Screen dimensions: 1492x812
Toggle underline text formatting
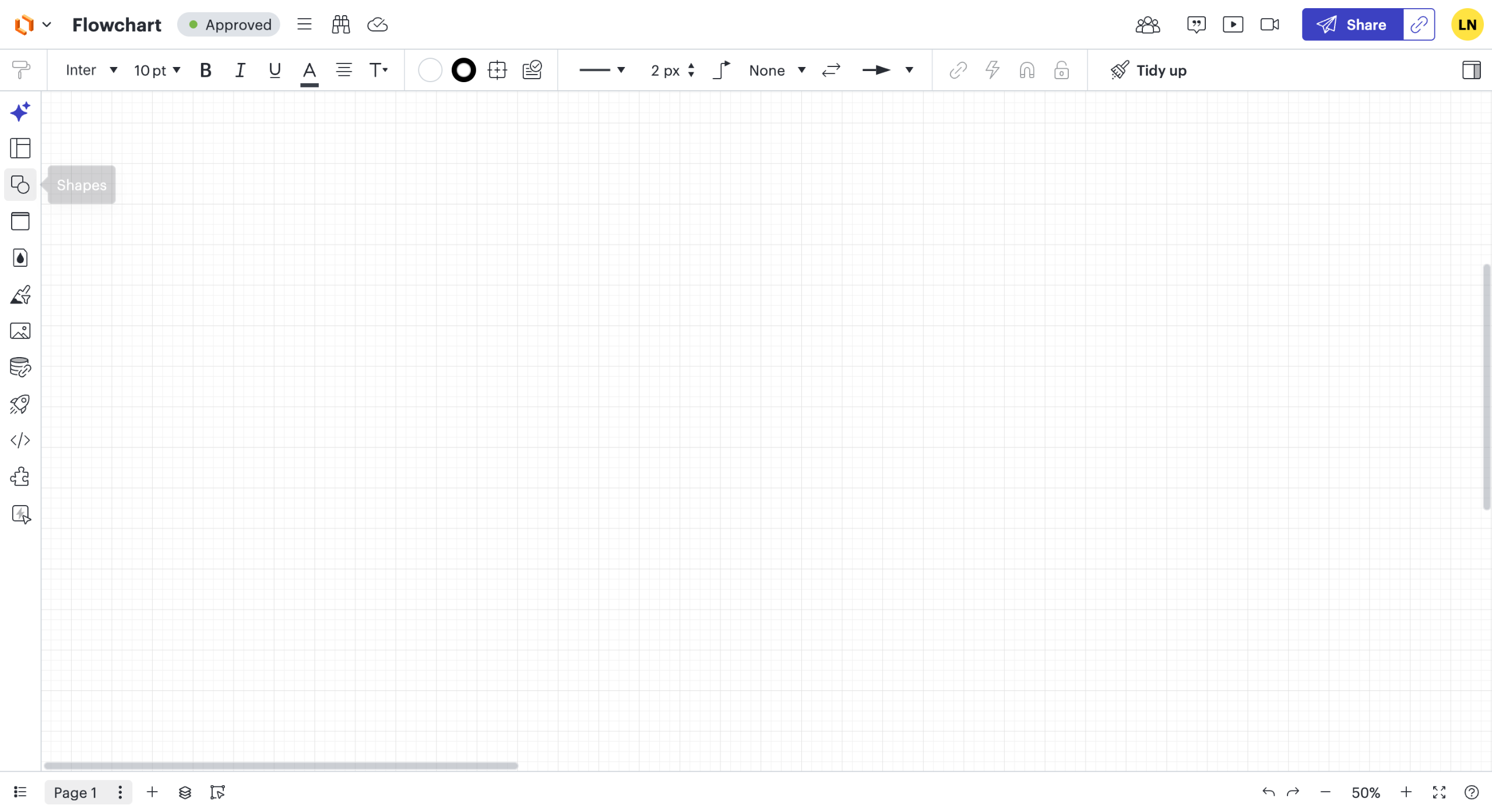[x=275, y=70]
